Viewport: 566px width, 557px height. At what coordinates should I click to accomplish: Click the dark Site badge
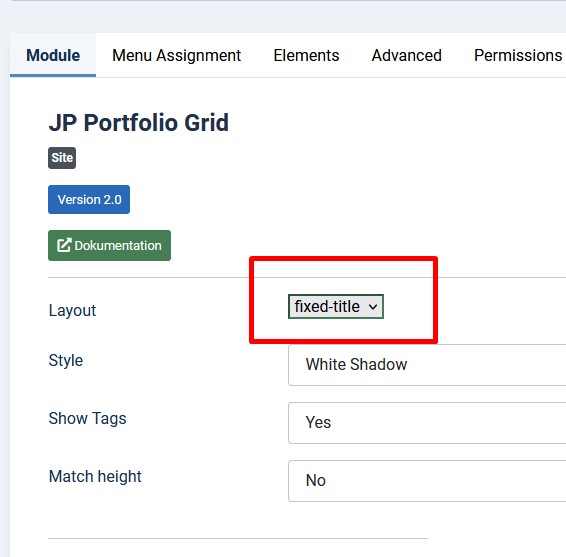click(x=62, y=158)
